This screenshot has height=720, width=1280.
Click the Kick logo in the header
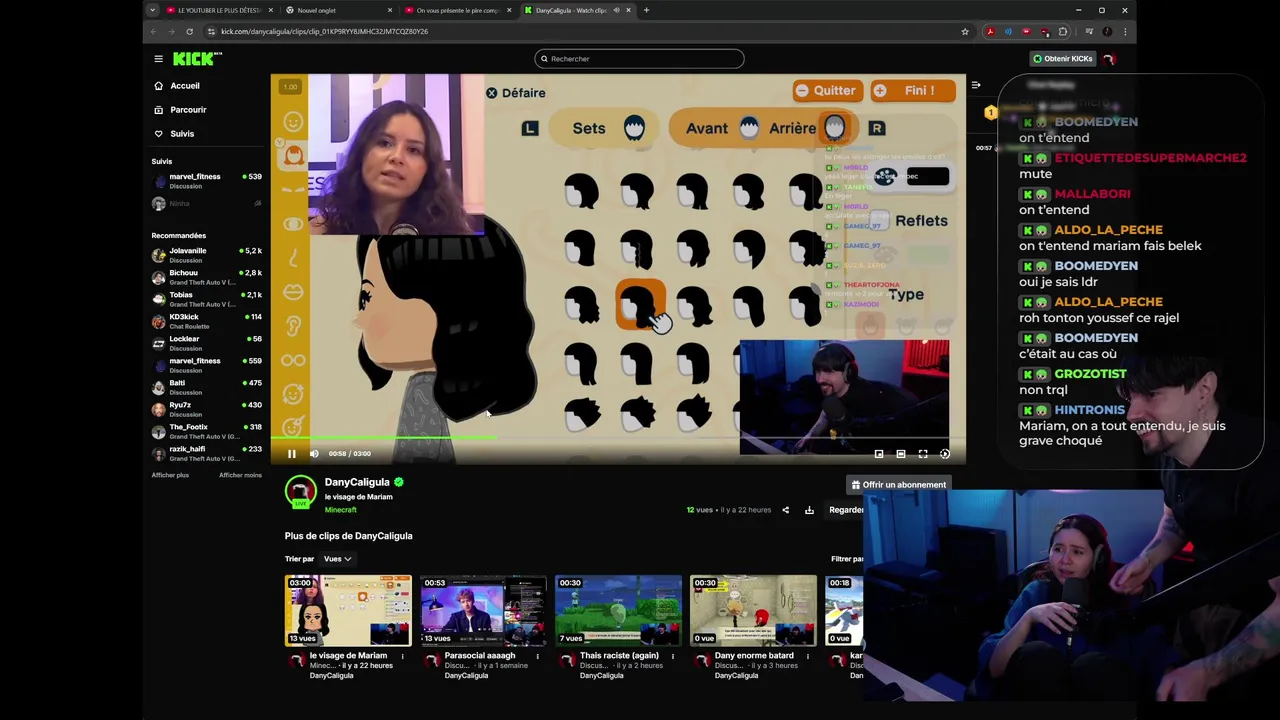[197, 59]
